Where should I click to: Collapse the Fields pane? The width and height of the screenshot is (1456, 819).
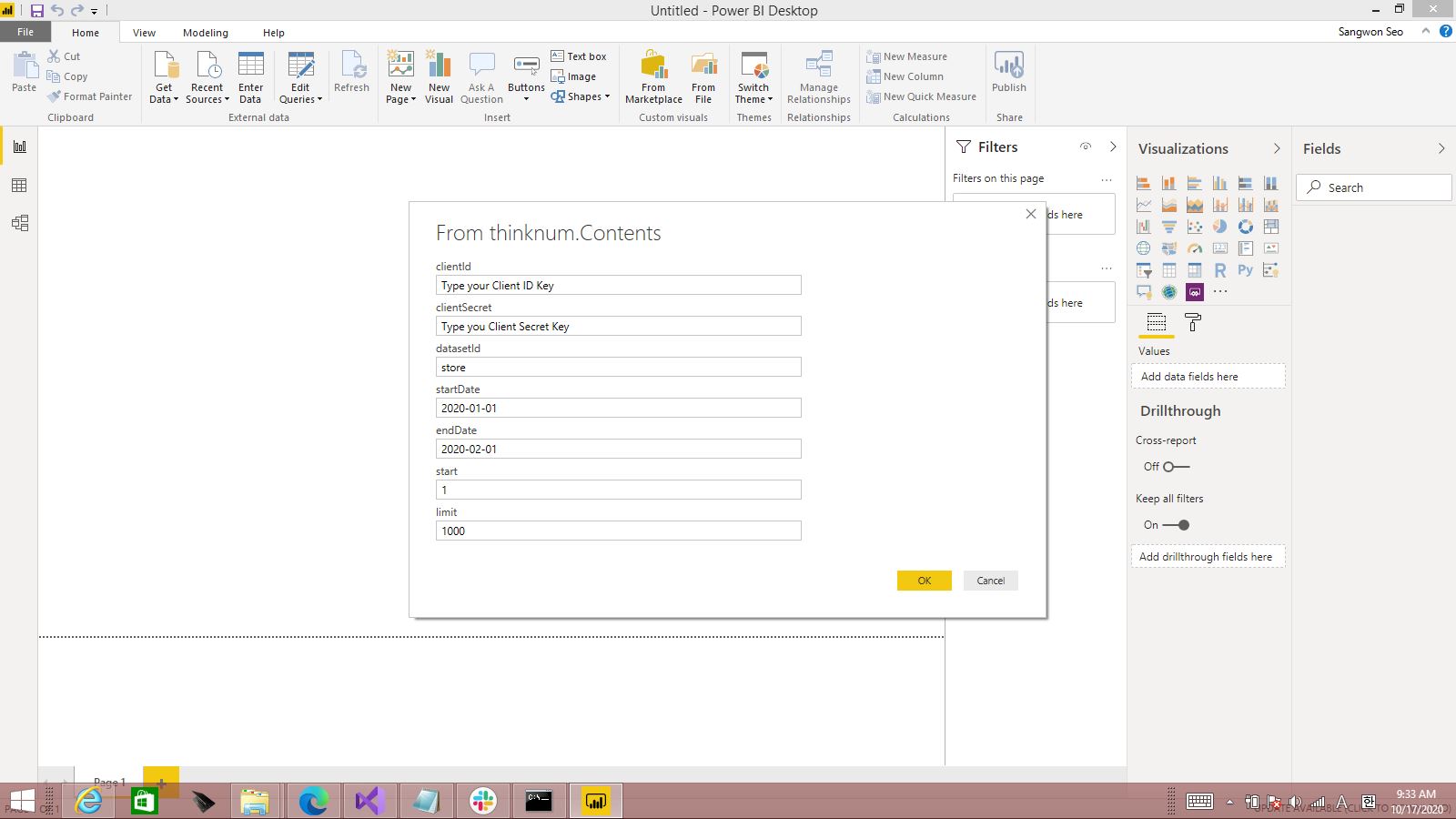[x=1441, y=148]
